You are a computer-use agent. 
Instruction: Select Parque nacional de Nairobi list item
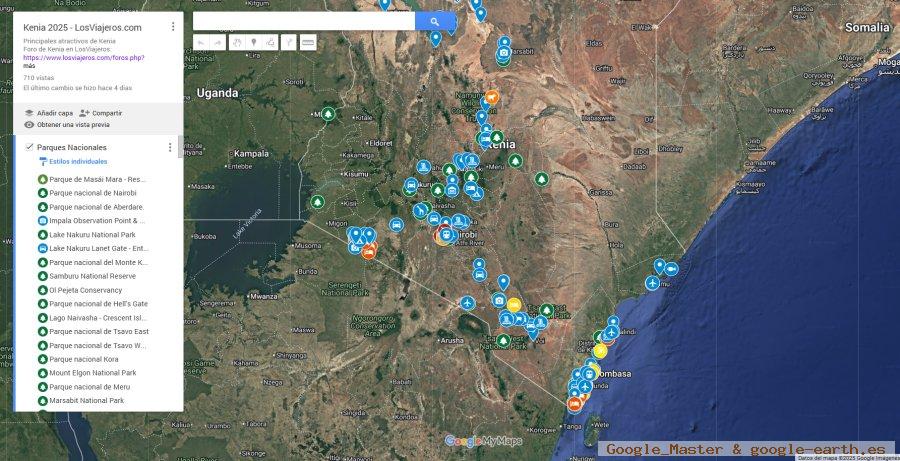(x=87, y=193)
